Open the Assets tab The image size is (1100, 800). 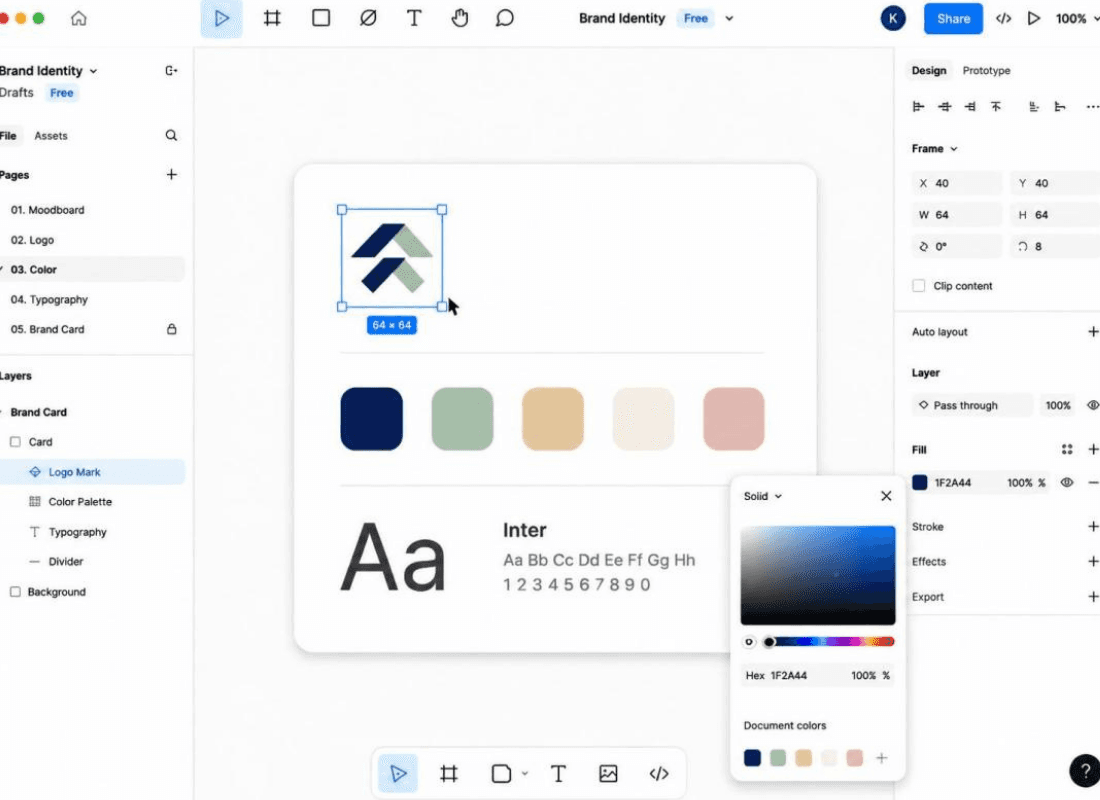(51, 135)
